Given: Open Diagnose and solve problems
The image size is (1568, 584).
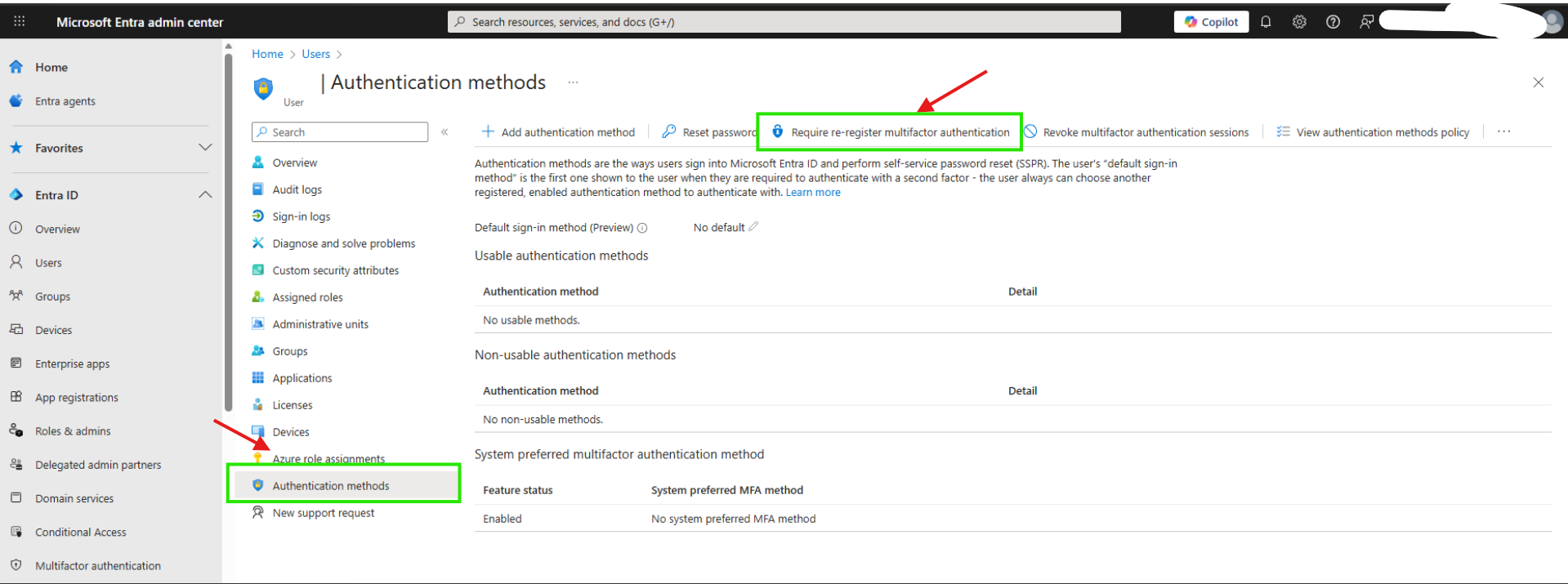Looking at the screenshot, I should coord(343,243).
